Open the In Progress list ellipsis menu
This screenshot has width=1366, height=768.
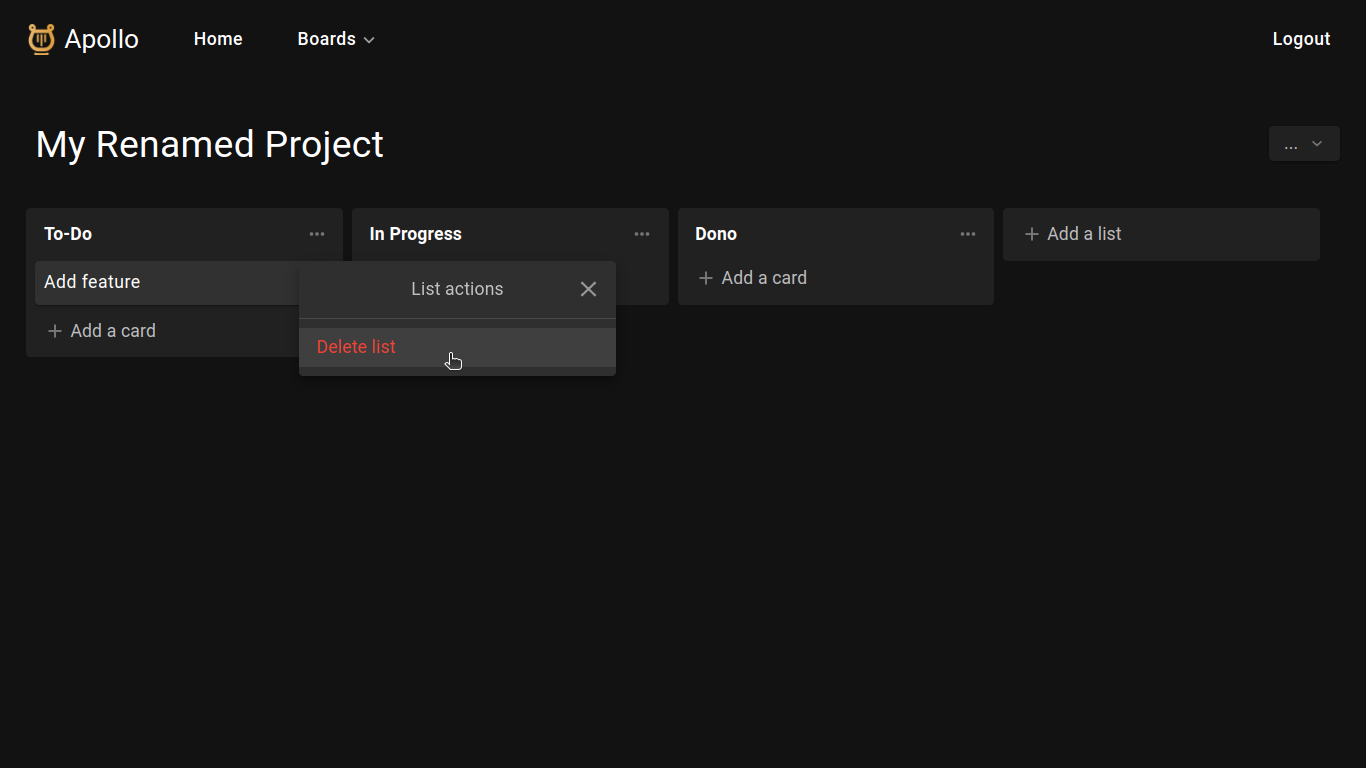point(642,234)
